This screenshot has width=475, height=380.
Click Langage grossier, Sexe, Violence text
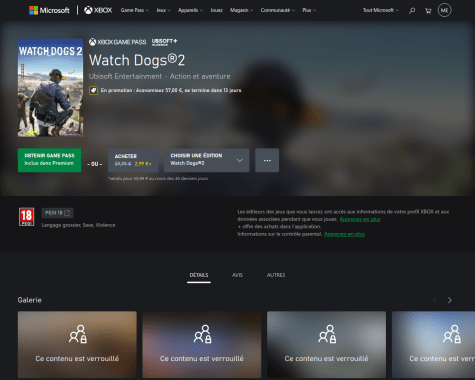pos(78,225)
